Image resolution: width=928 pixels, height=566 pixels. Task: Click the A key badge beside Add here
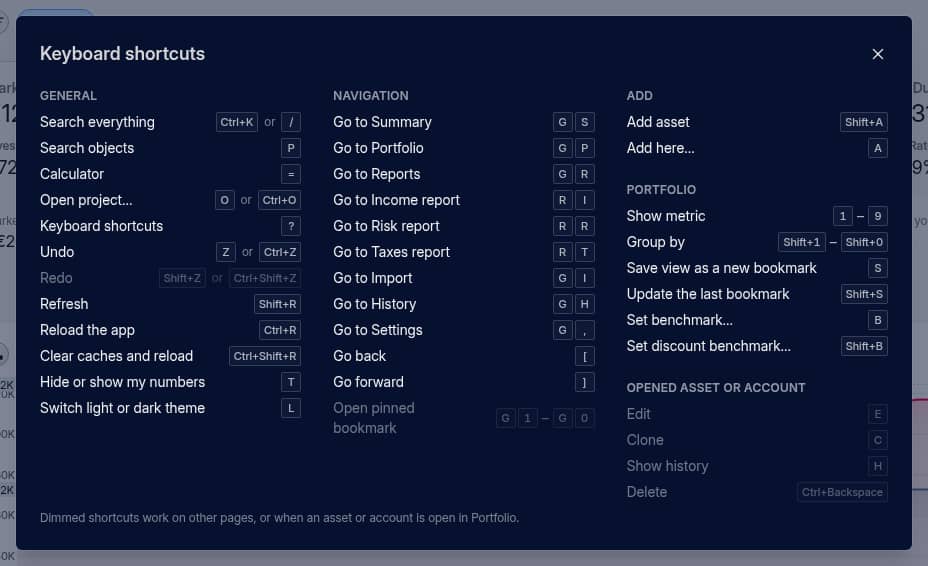click(878, 148)
